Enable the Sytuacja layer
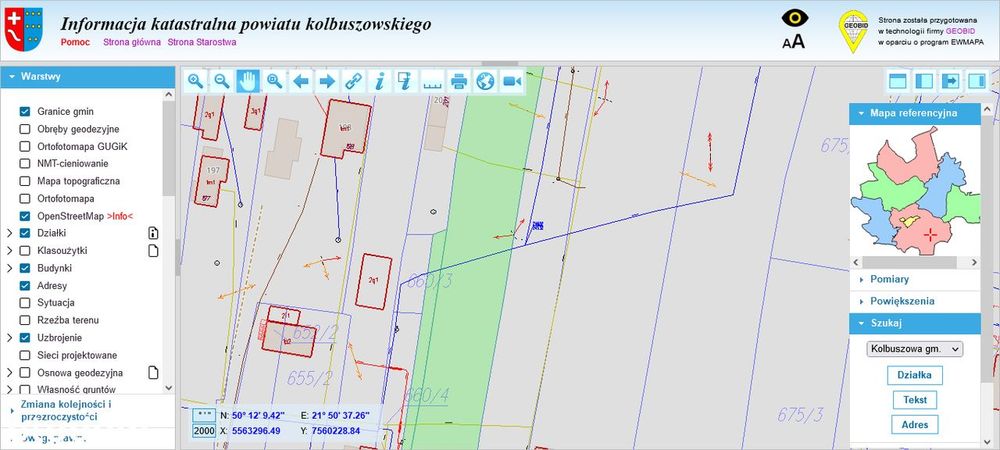Image resolution: width=1000 pixels, height=450 pixels. click(25, 303)
